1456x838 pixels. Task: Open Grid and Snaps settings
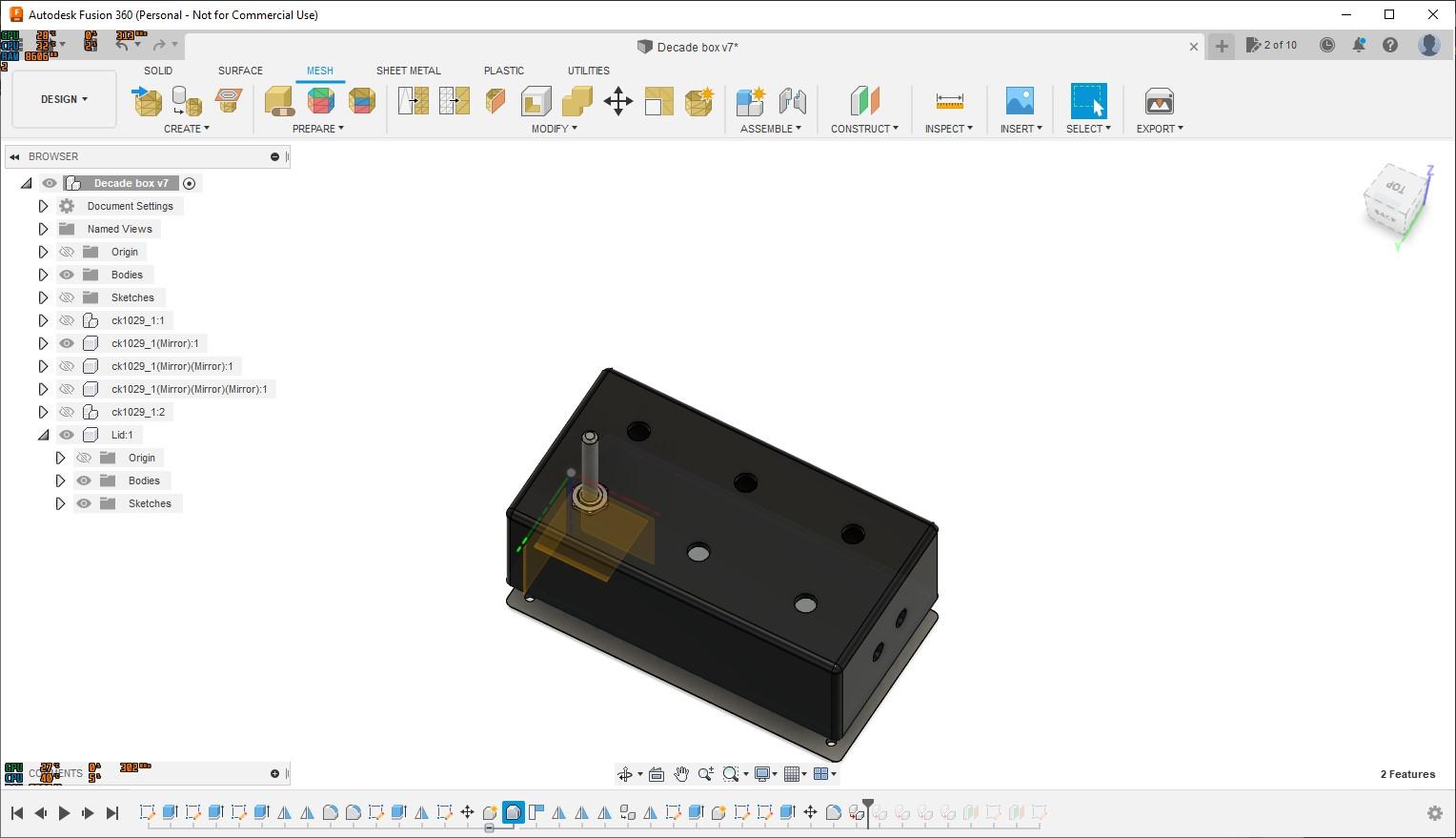coord(792,774)
